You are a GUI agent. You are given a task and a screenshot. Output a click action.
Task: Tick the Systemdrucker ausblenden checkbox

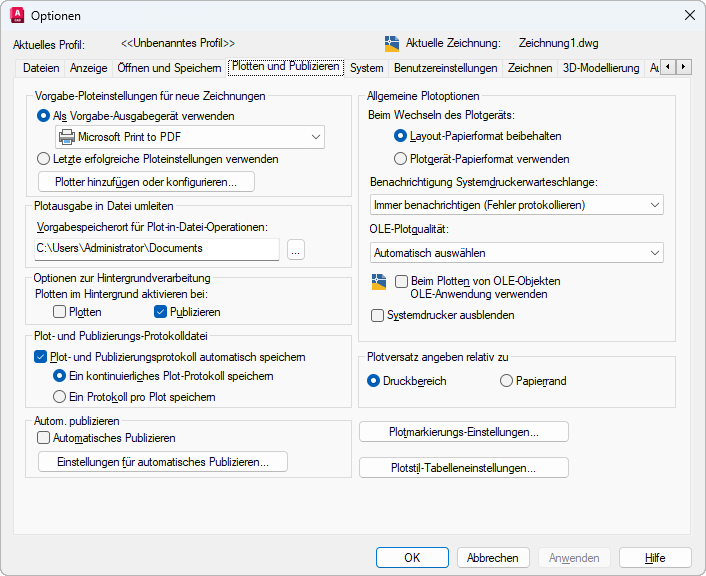click(x=378, y=315)
